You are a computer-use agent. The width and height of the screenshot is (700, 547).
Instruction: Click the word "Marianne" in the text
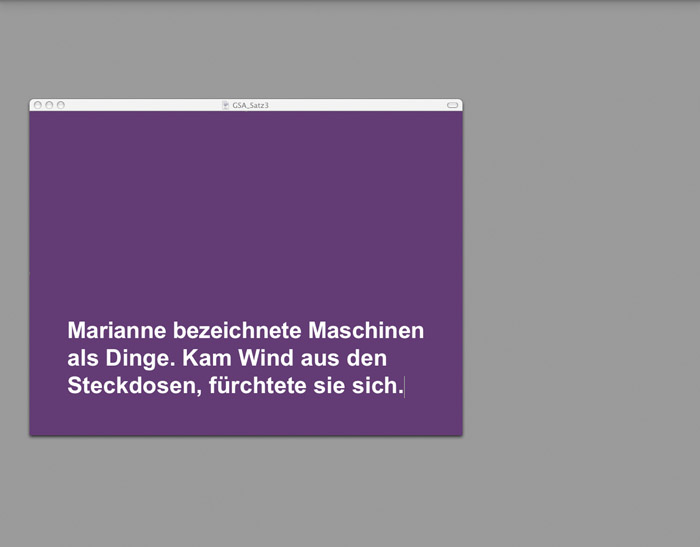click(x=117, y=330)
